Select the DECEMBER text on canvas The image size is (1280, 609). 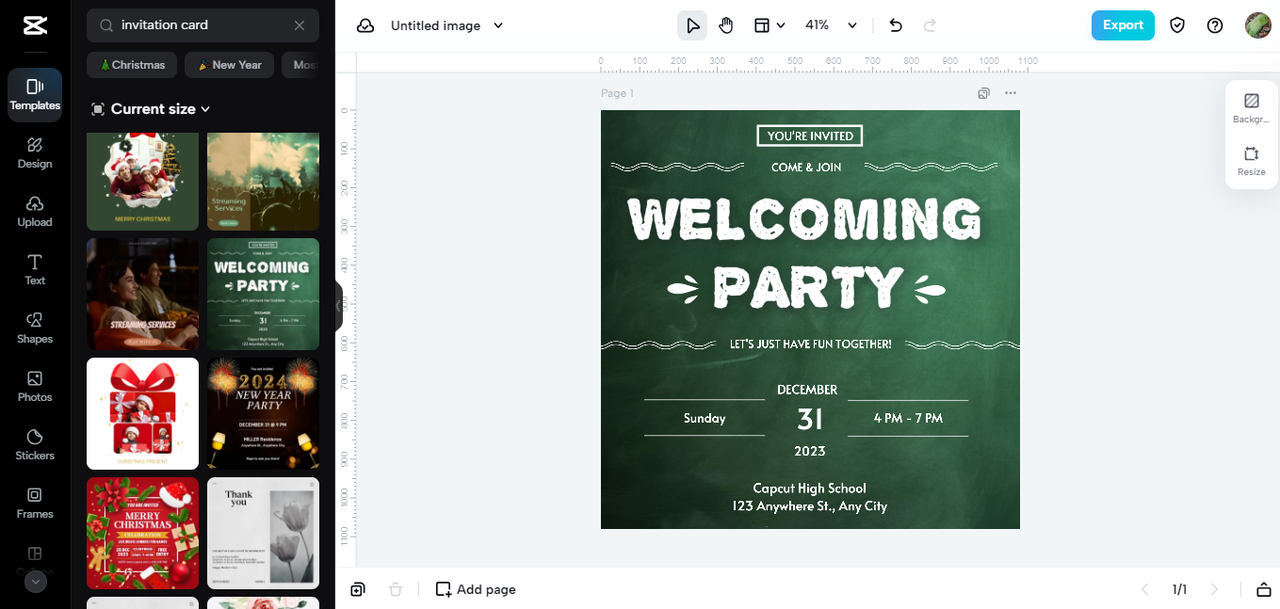pos(807,390)
